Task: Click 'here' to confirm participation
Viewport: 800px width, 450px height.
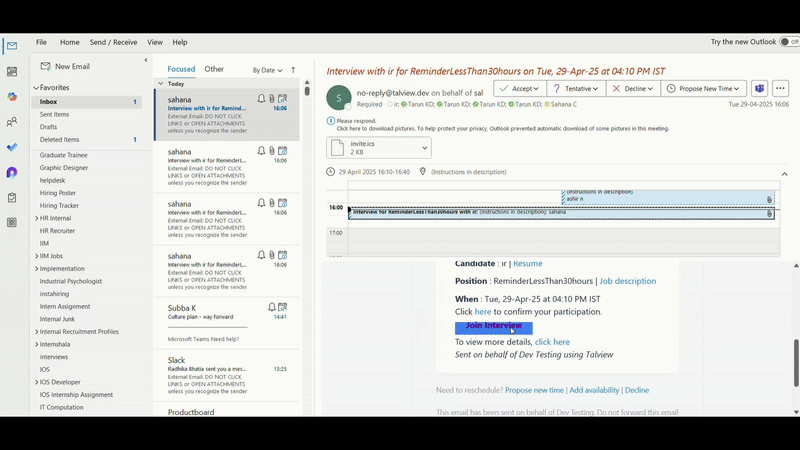Action: (x=483, y=311)
